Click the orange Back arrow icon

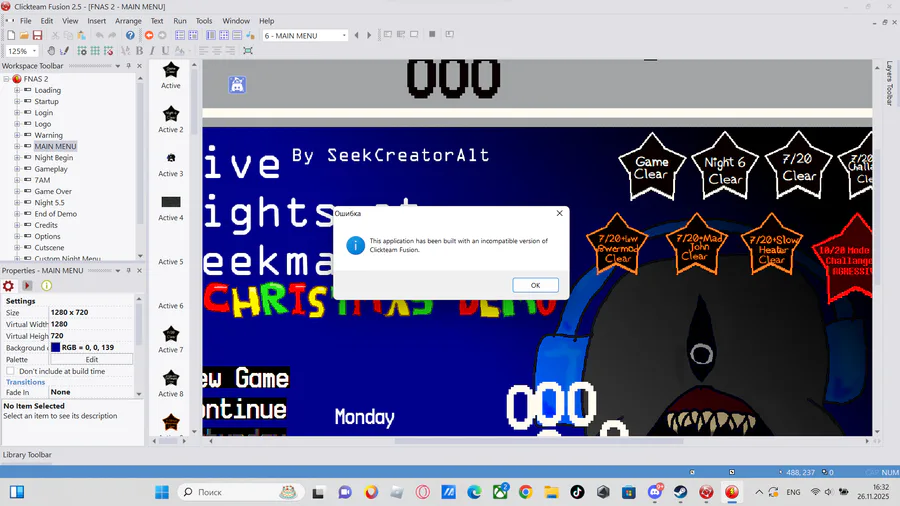tap(149, 36)
